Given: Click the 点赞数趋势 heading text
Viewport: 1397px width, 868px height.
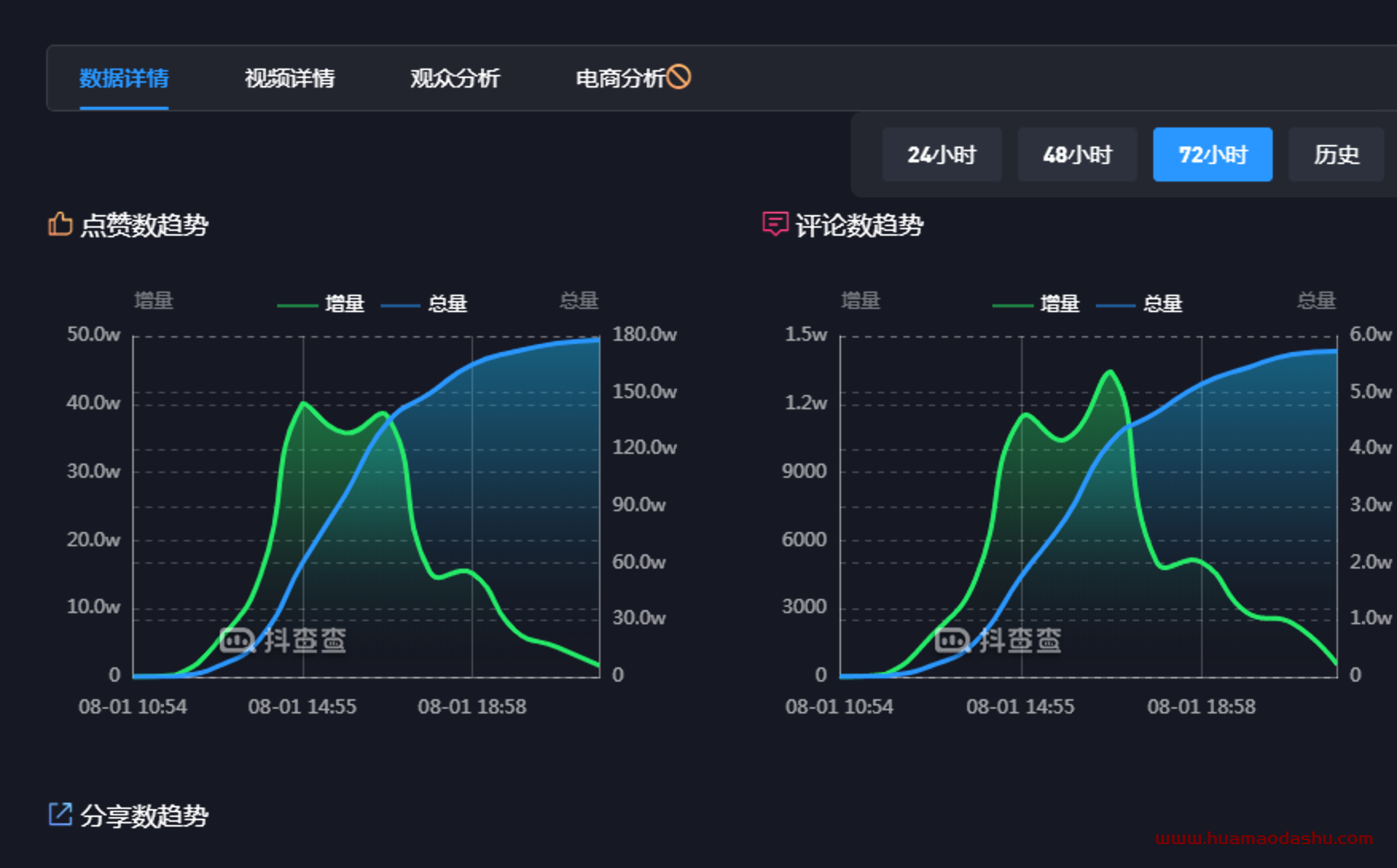Looking at the screenshot, I should pos(144,225).
